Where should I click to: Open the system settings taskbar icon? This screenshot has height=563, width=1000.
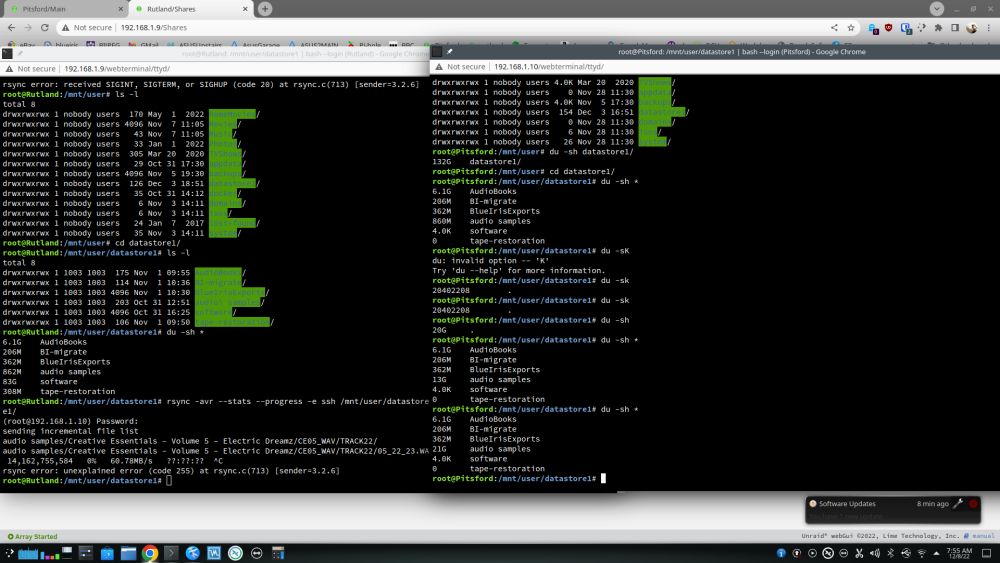[85, 553]
